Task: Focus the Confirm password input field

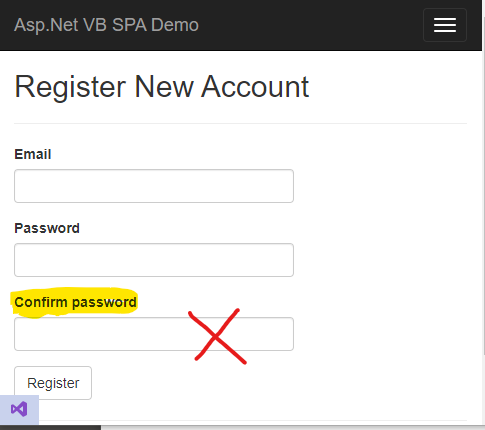Action: [154, 334]
